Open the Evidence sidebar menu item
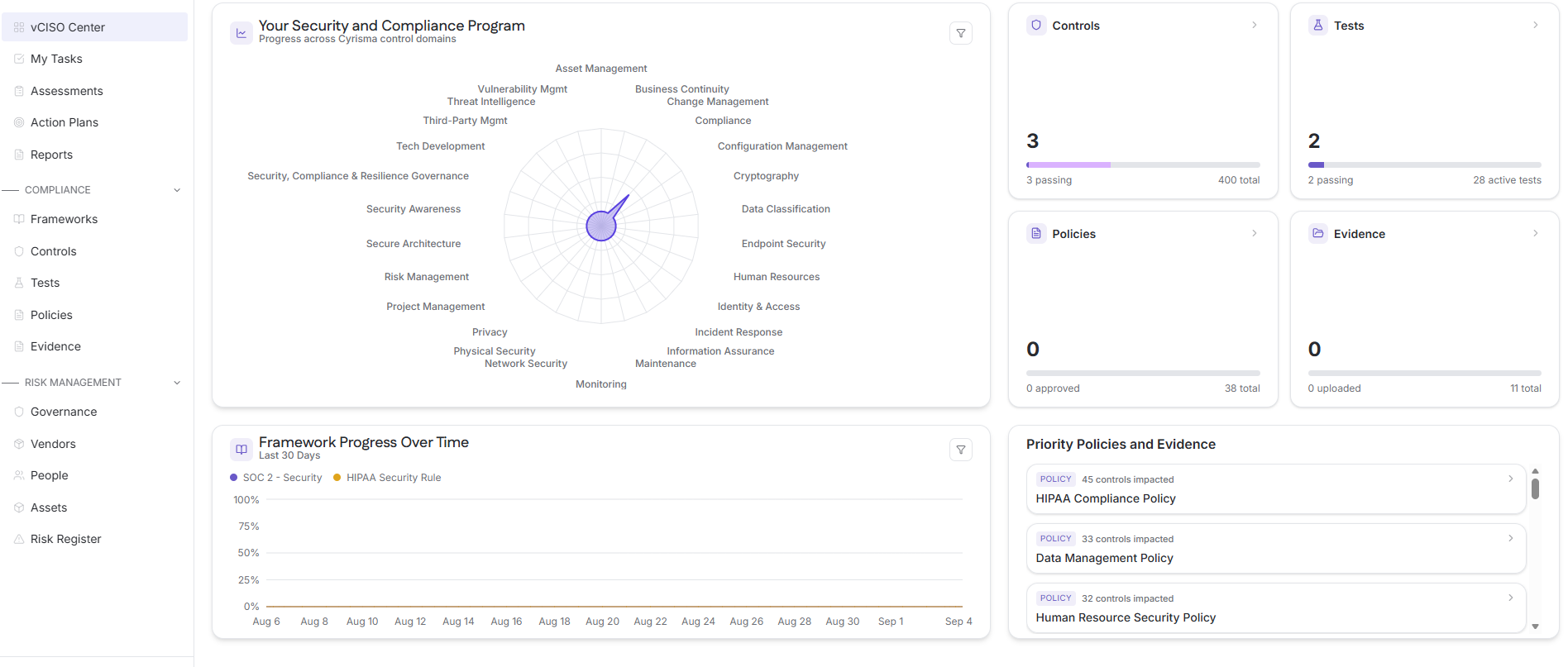The width and height of the screenshot is (1568, 667). coord(95,346)
